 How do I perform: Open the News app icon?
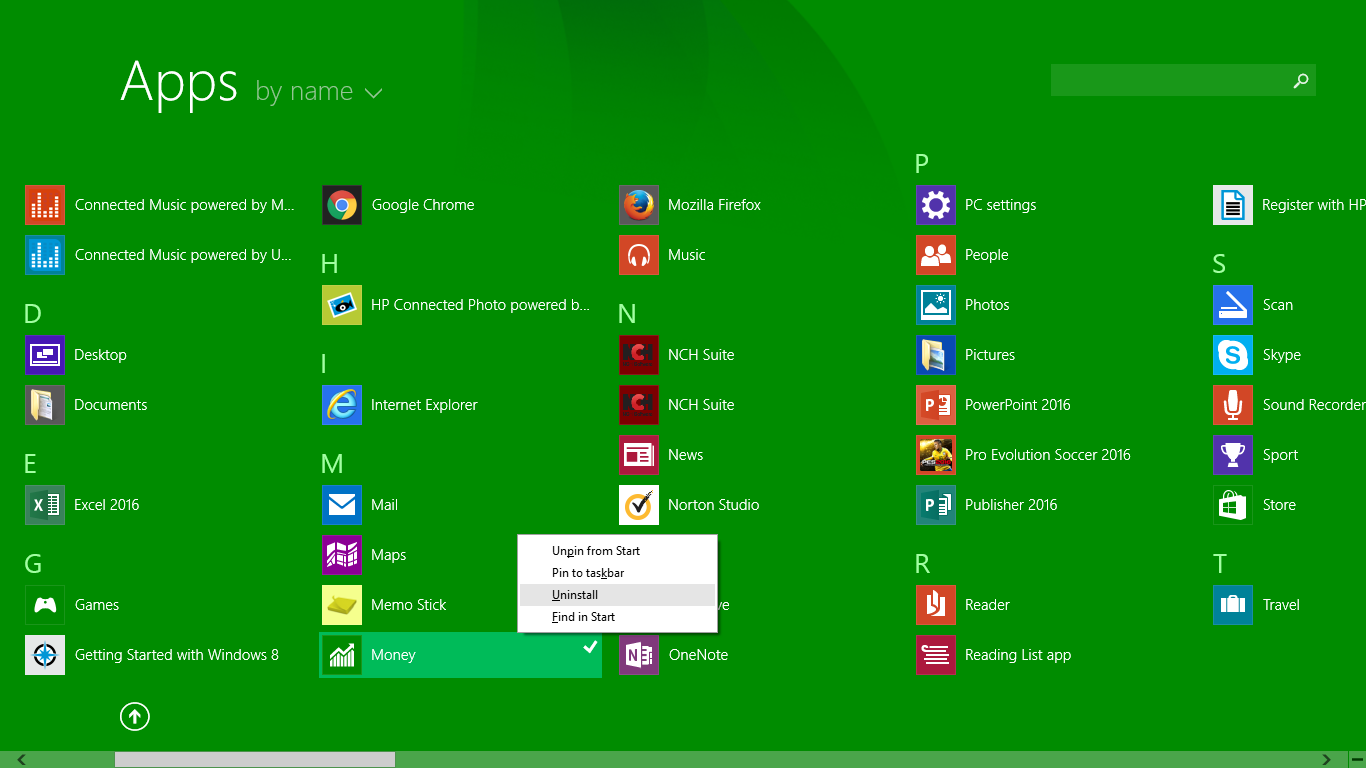pos(639,455)
